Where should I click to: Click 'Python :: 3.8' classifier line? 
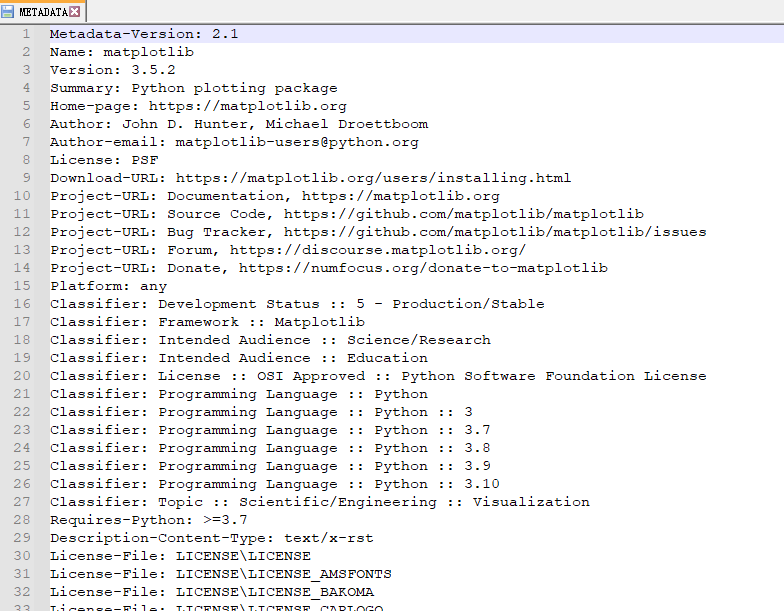point(270,448)
